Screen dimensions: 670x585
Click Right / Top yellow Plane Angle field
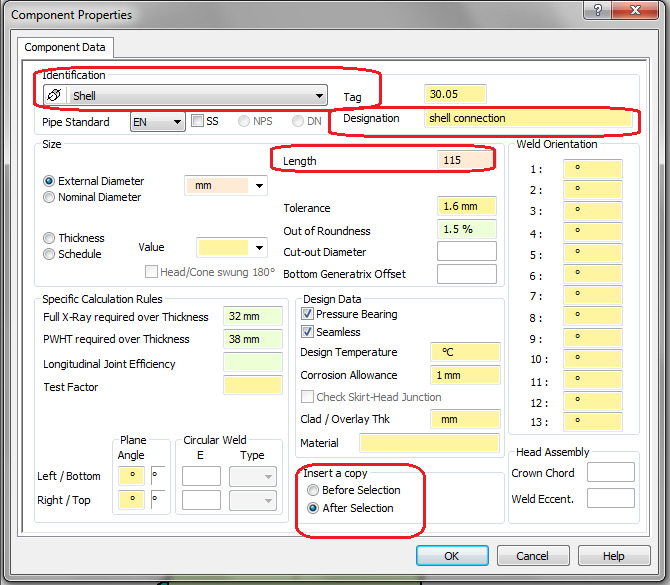(132, 500)
